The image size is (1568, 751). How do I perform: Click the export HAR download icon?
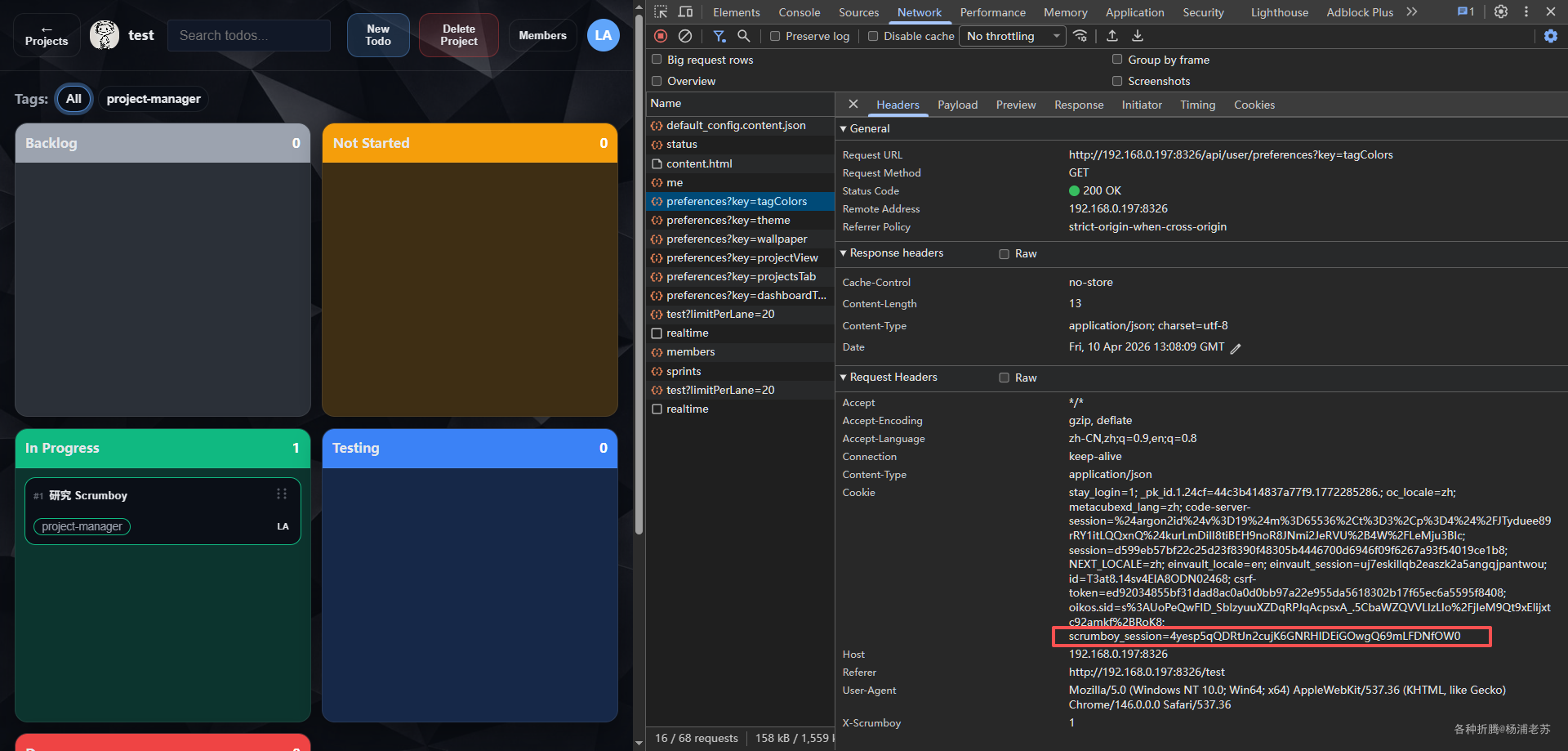[x=1138, y=36]
